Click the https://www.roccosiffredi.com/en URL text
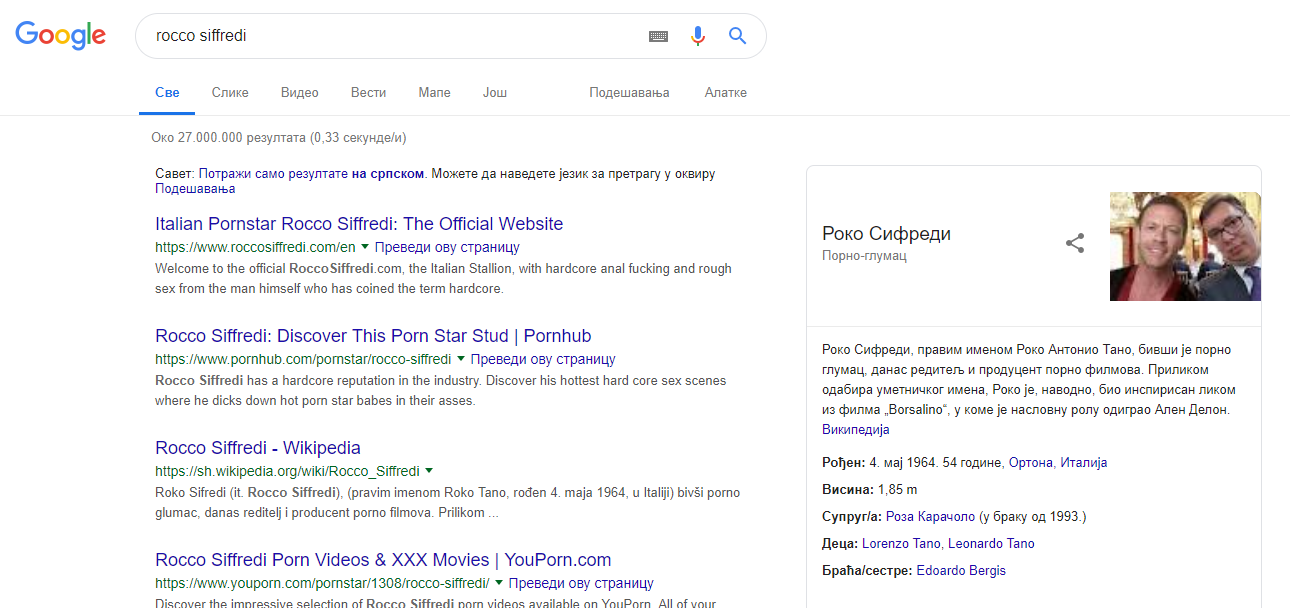The height and width of the screenshot is (608, 1290). 255,247
